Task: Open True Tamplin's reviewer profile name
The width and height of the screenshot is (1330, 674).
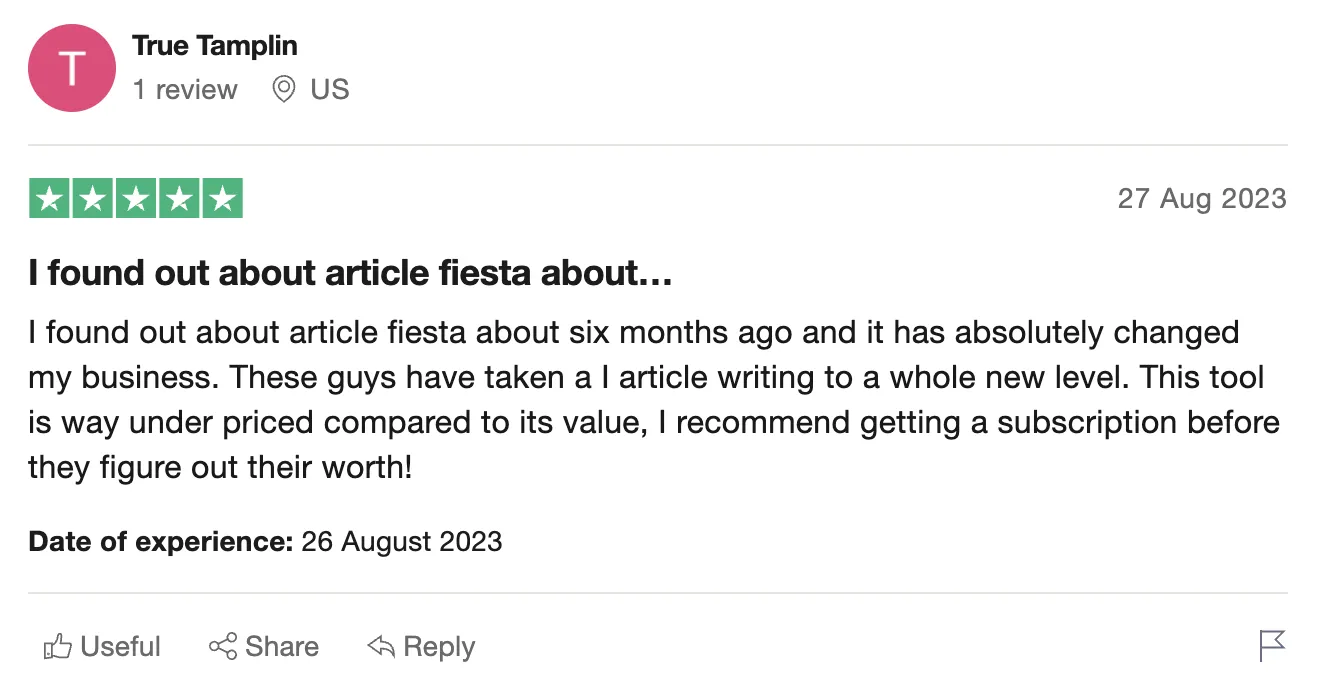Action: coord(215,45)
